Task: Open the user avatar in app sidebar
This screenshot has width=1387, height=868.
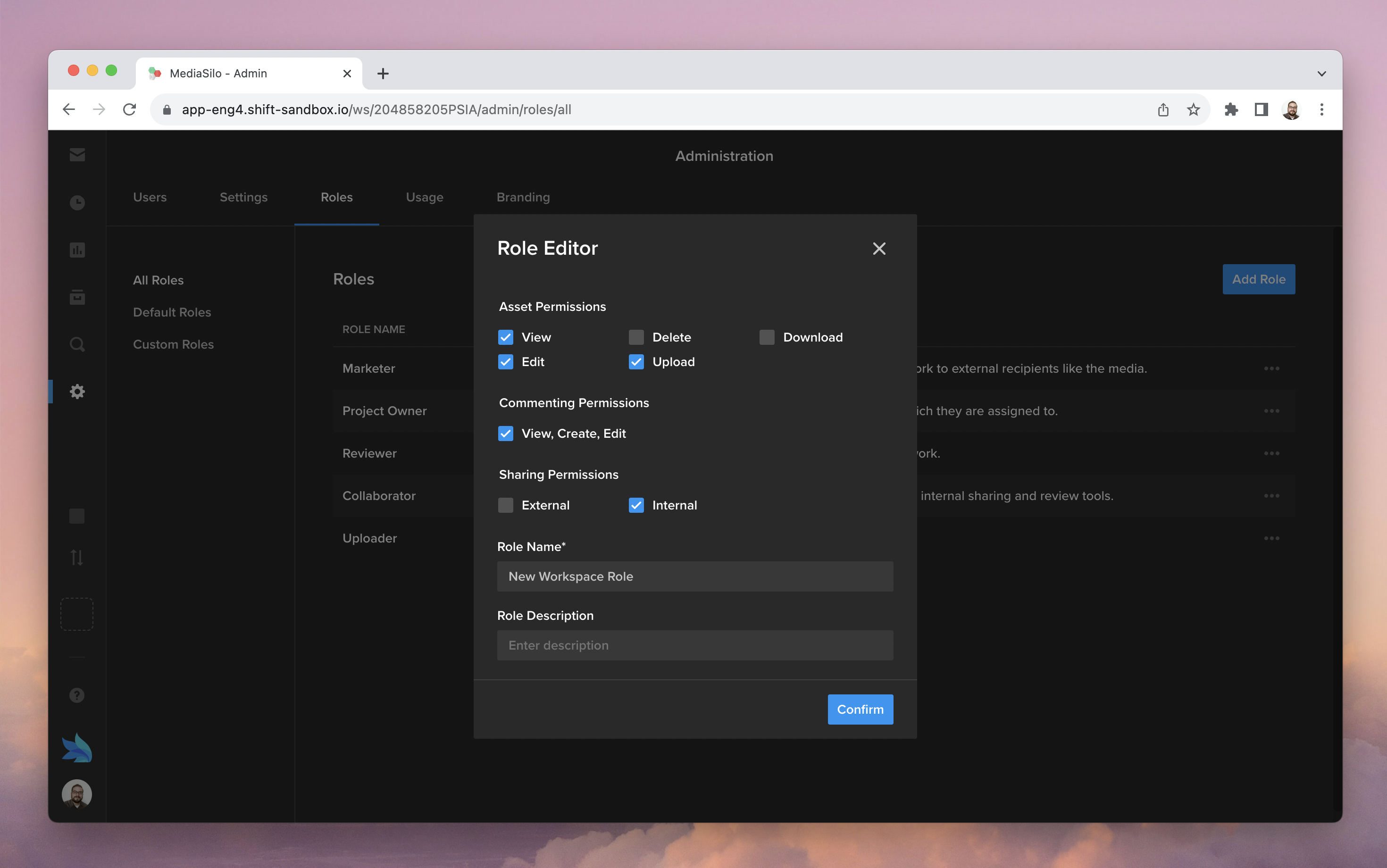Action: coord(77,794)
